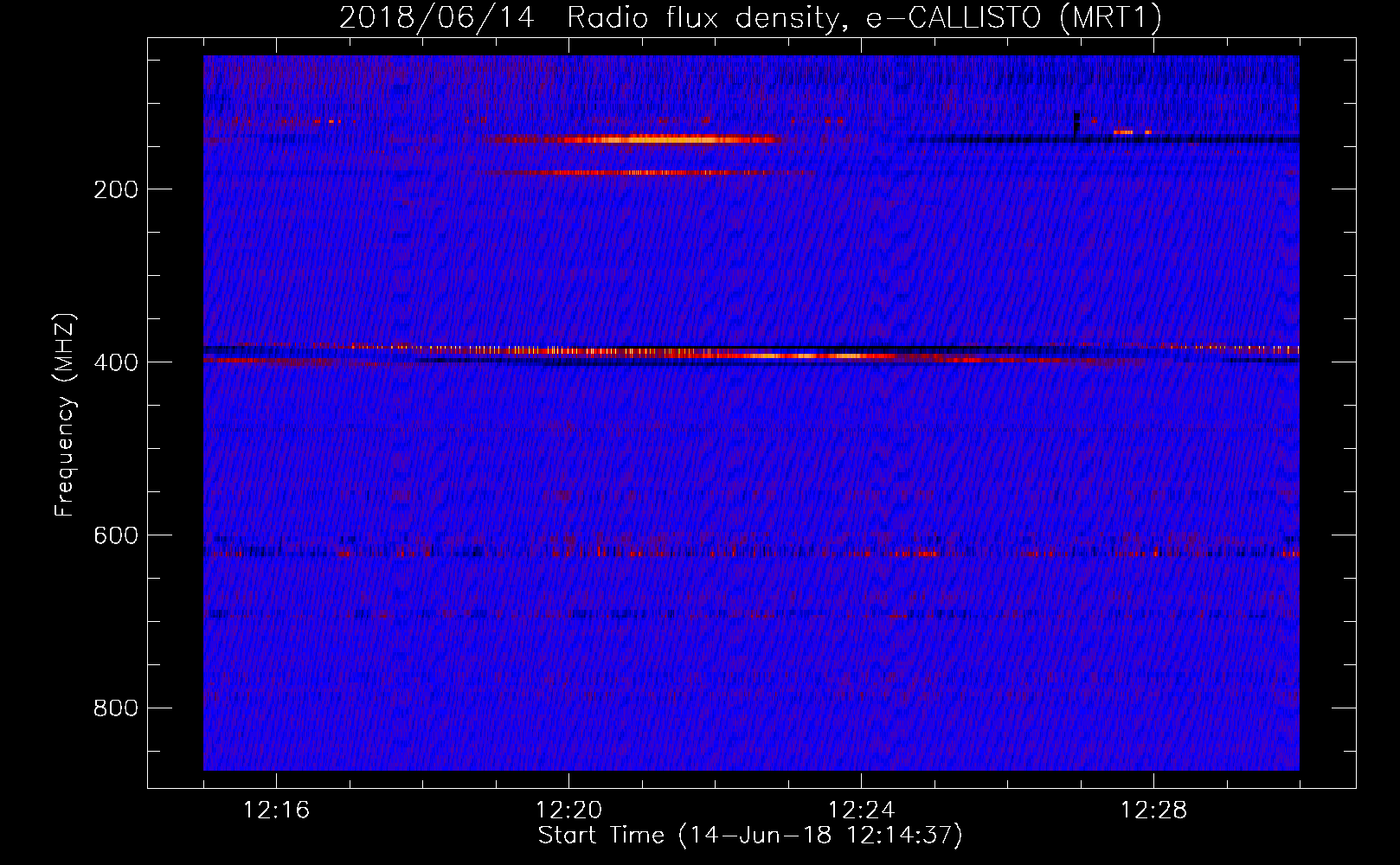The width and height of the screenshot is (1400, 865).
Task: Click the 12:28 time tick label
Action: pyautogui.click(x=1153, y=810)
